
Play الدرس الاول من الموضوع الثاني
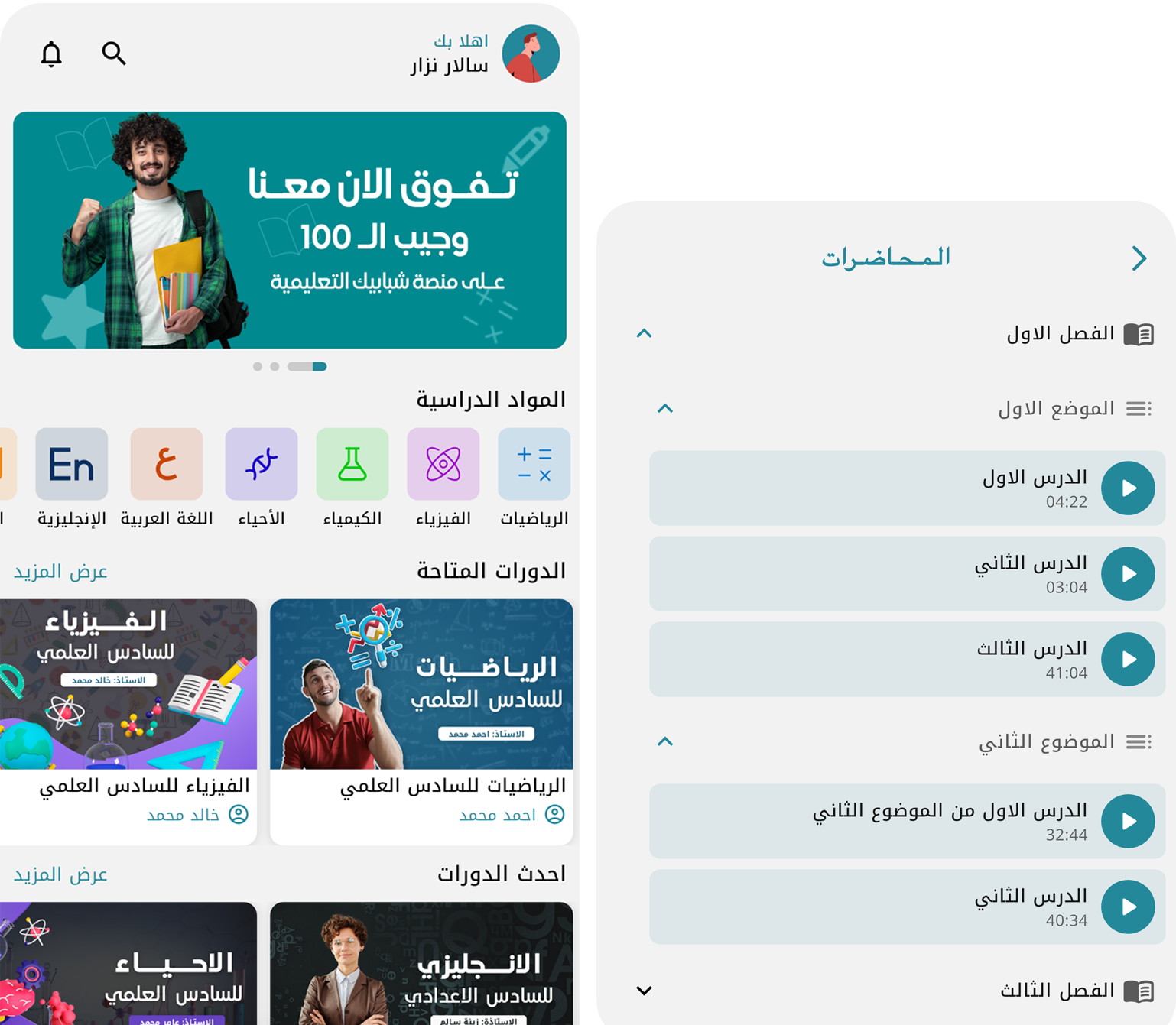coord(1128,821)
